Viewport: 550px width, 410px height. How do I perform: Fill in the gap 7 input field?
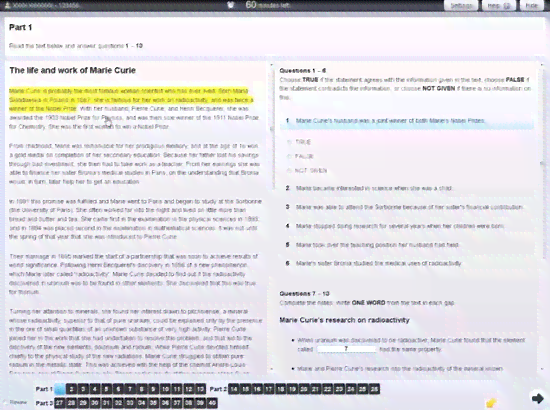point(346,349)
